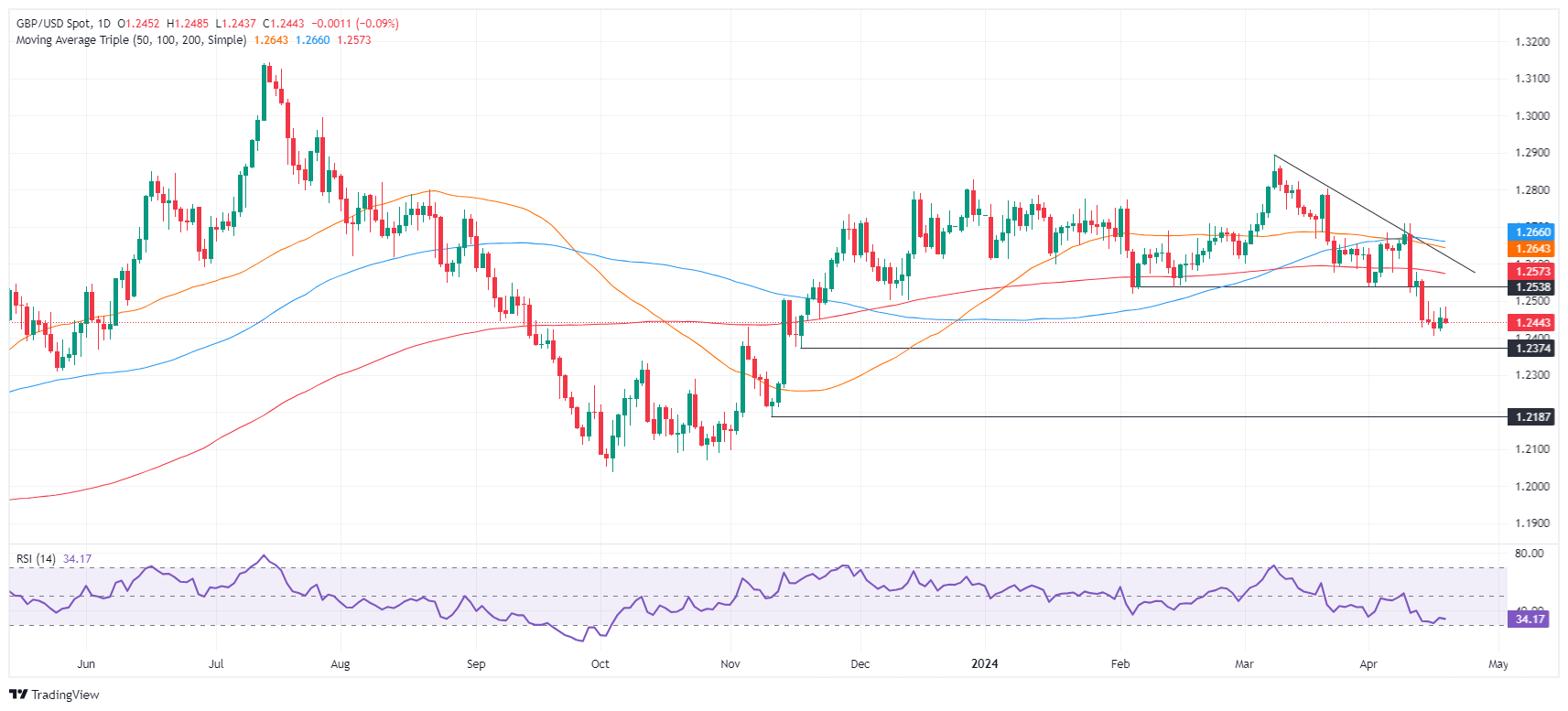Image resolution: width=1568 pixels, height=711 pixels.
Task: Click the orange 1.2643 moving average price tag
Action: [x=1530, y=249]
